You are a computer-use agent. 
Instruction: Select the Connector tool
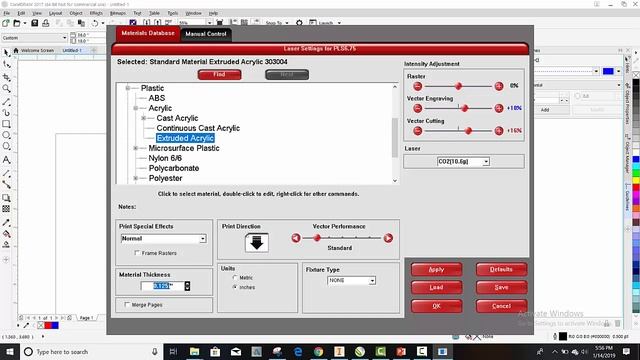6,184
